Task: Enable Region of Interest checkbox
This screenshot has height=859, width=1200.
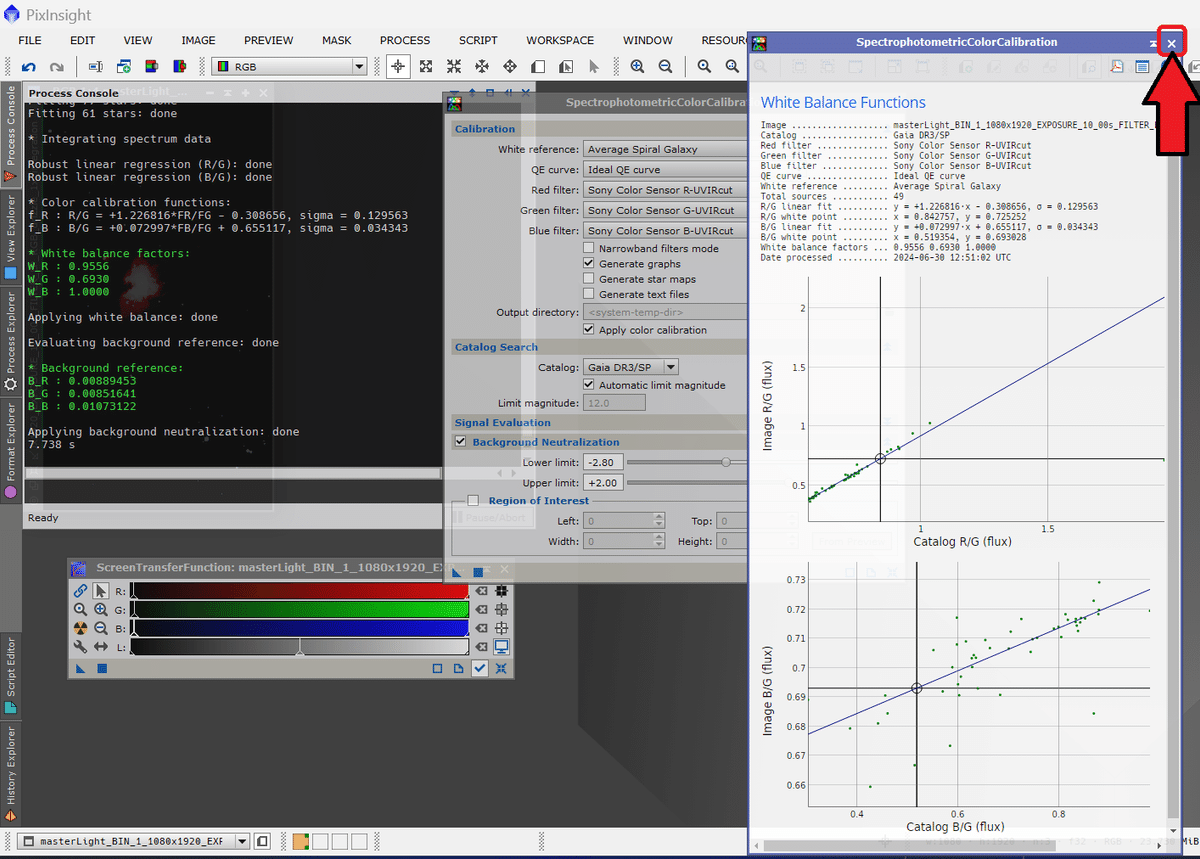Action: 474,500
